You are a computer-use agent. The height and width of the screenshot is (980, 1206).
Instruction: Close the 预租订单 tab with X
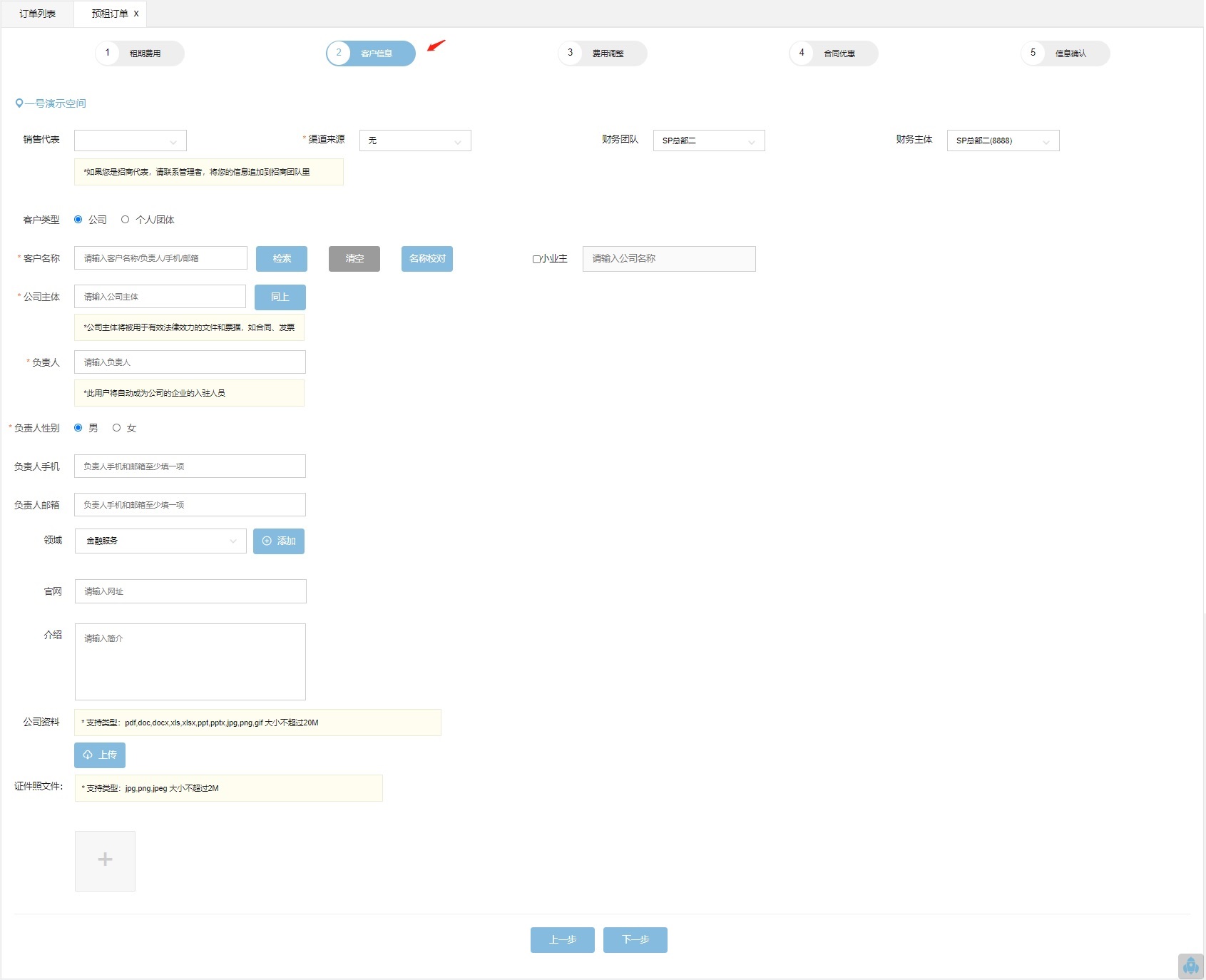(x=136, y=14)
